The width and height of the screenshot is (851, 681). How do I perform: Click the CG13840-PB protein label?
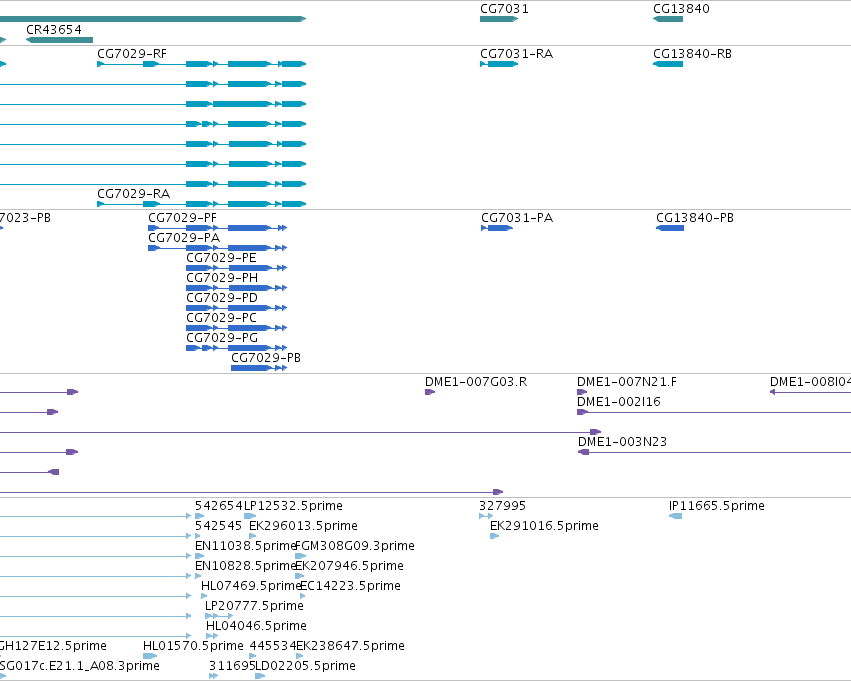click(x=695, y=218)
